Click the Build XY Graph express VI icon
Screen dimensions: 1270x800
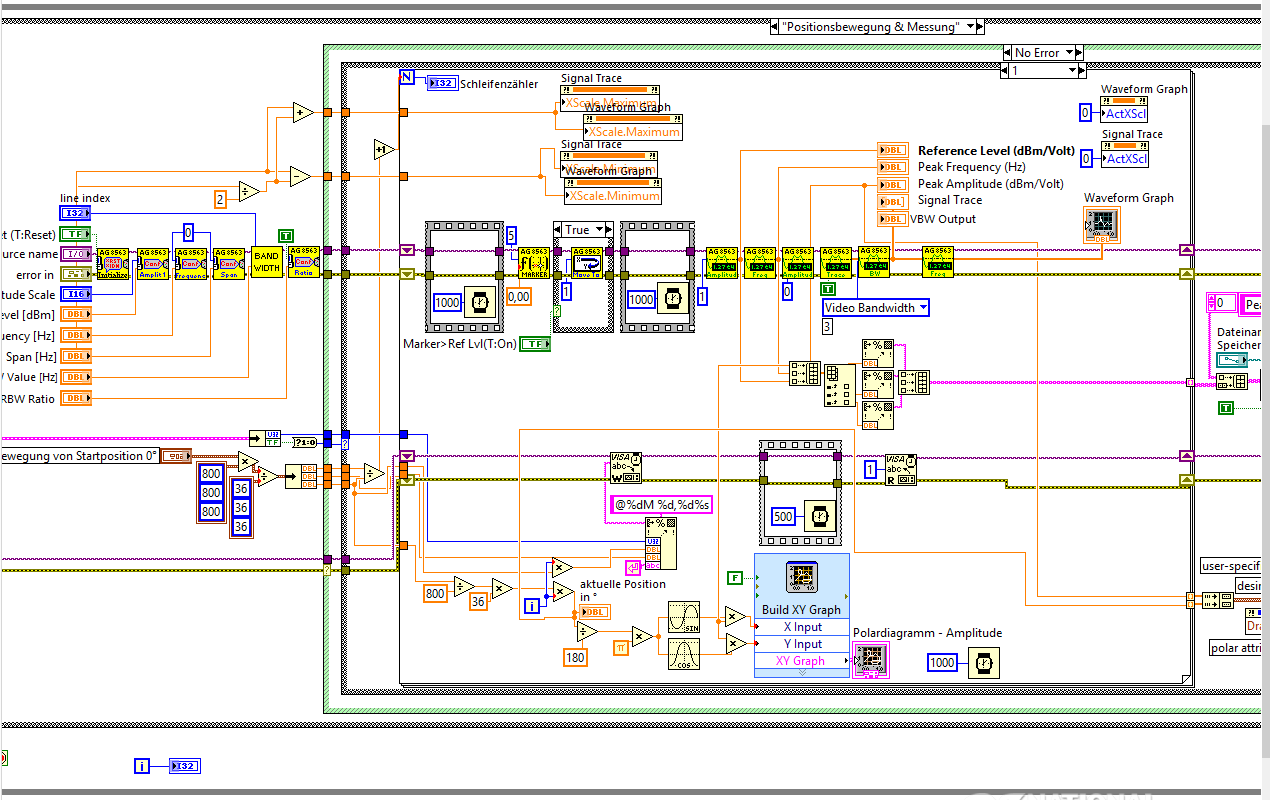pyautogui.click(x=802, y=578)
